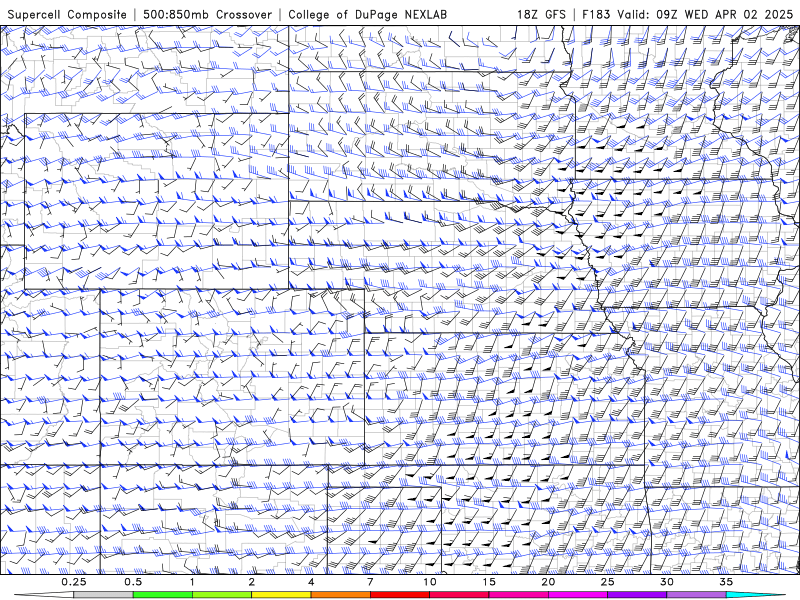Click the "Valid: 09Z WED APR 02 2025" text
Viewport: 800px width, 600px height.
point(705,14)
